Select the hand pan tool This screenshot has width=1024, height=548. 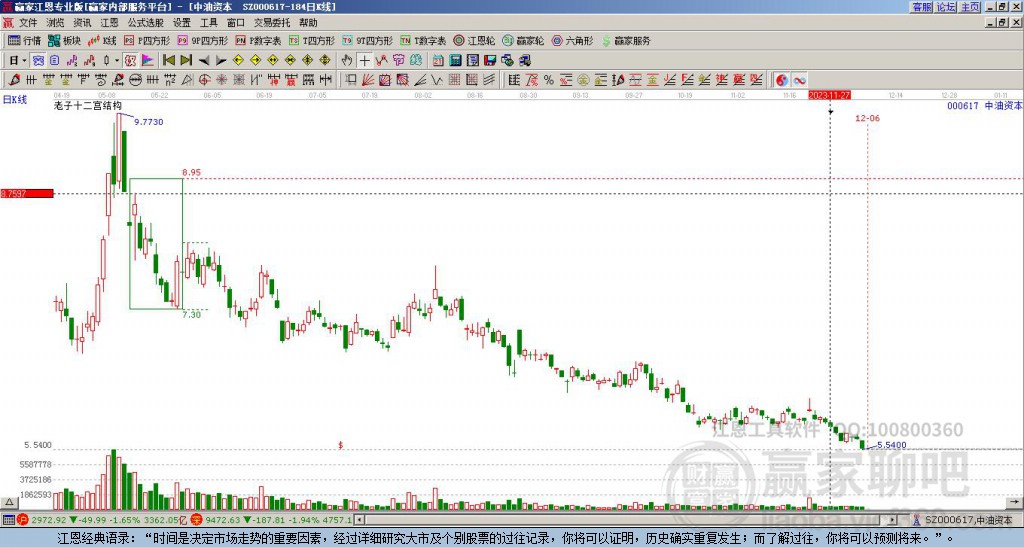pos(347,61)
